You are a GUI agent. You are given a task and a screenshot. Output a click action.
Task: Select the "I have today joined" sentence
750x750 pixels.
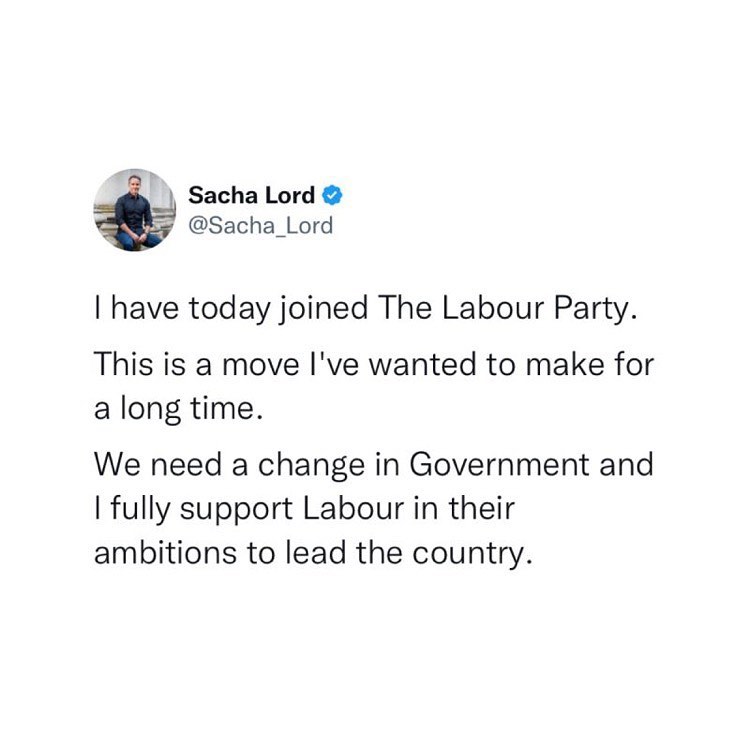pos(364,308)
